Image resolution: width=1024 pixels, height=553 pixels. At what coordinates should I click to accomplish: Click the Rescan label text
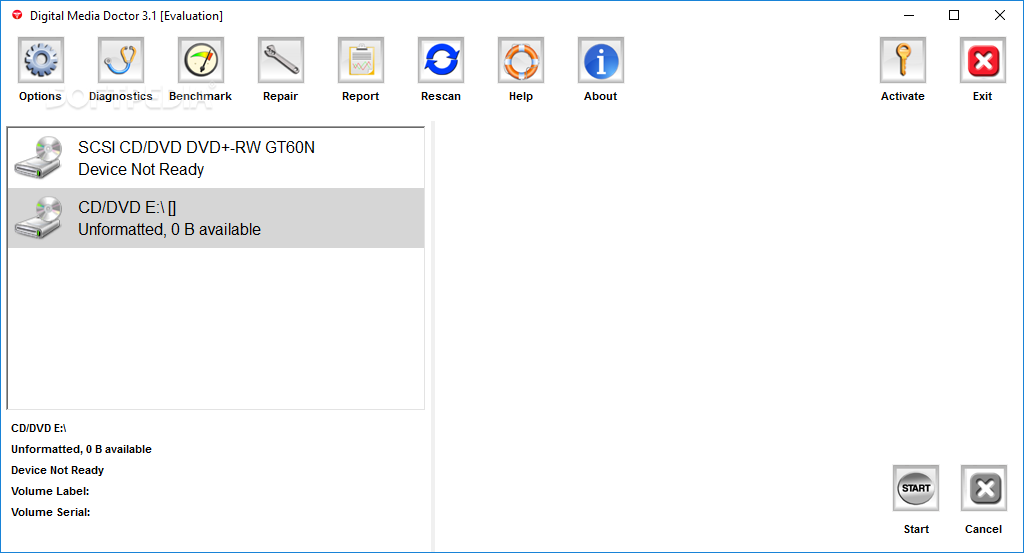click(441, 96)
